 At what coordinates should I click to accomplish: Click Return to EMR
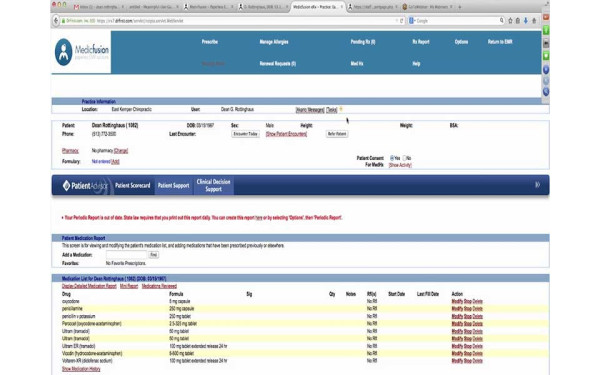coord(500,42)
